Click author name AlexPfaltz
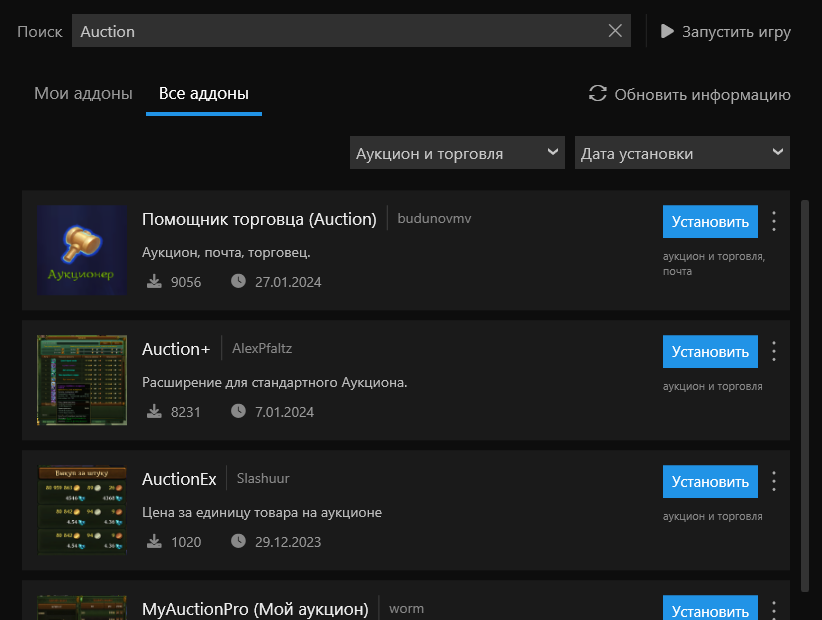 262,349
